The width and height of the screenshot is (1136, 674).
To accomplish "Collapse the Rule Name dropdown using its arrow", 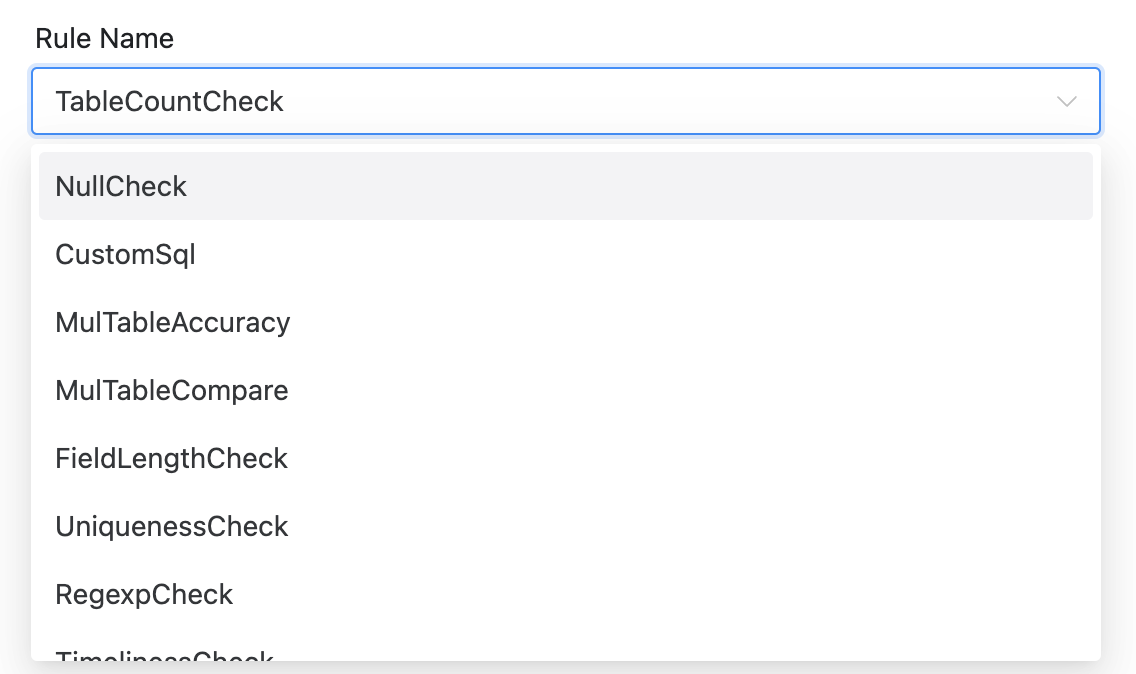I will (x=1067, y=101).
